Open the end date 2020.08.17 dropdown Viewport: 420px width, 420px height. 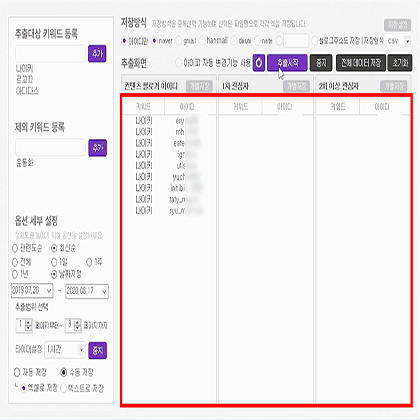pyautogui.click(x=87, y=291)
